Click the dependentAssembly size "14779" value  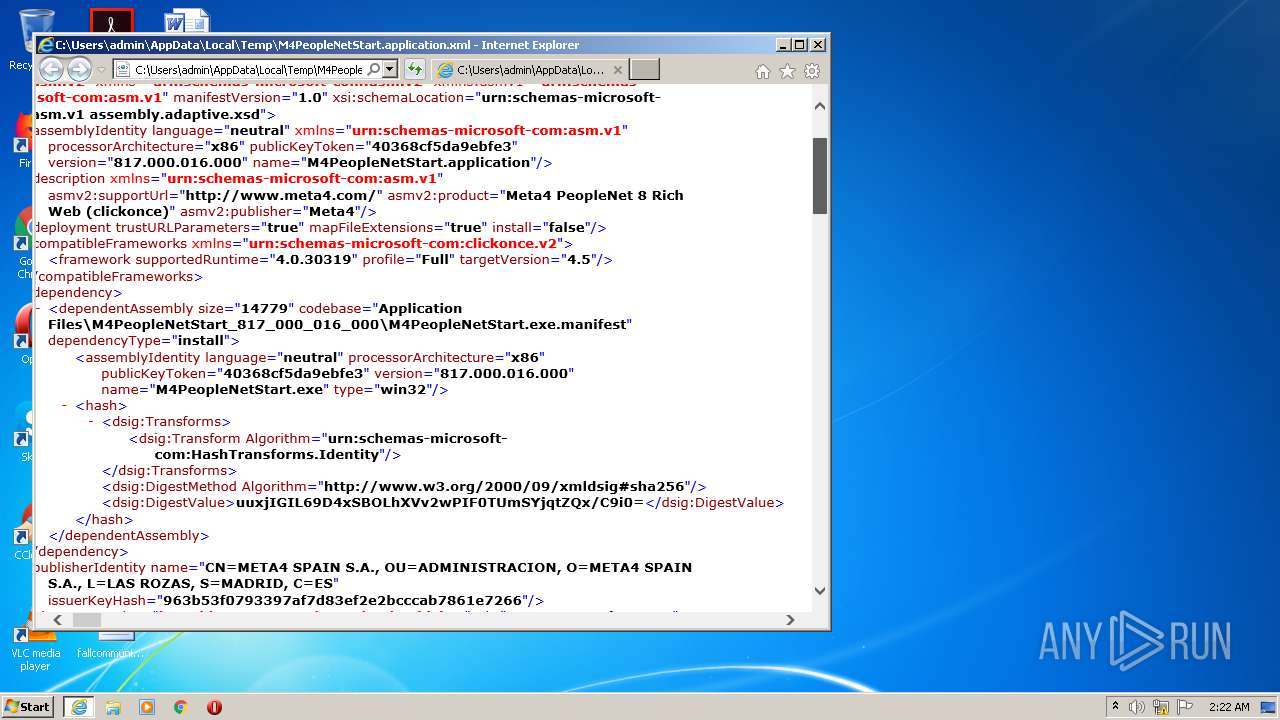coord(262,309)
